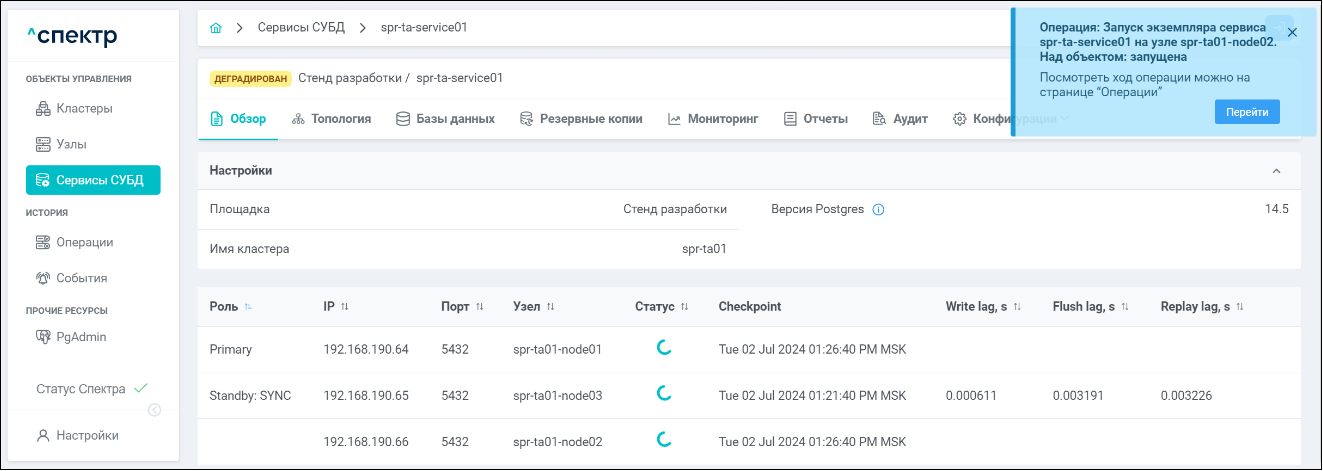Sort table by IP column icon

pos(345,307)
